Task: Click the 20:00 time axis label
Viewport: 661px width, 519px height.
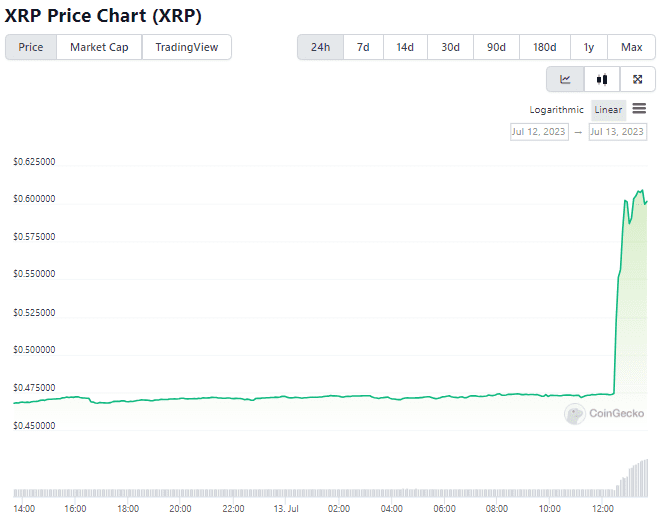Action: (180, 509)
